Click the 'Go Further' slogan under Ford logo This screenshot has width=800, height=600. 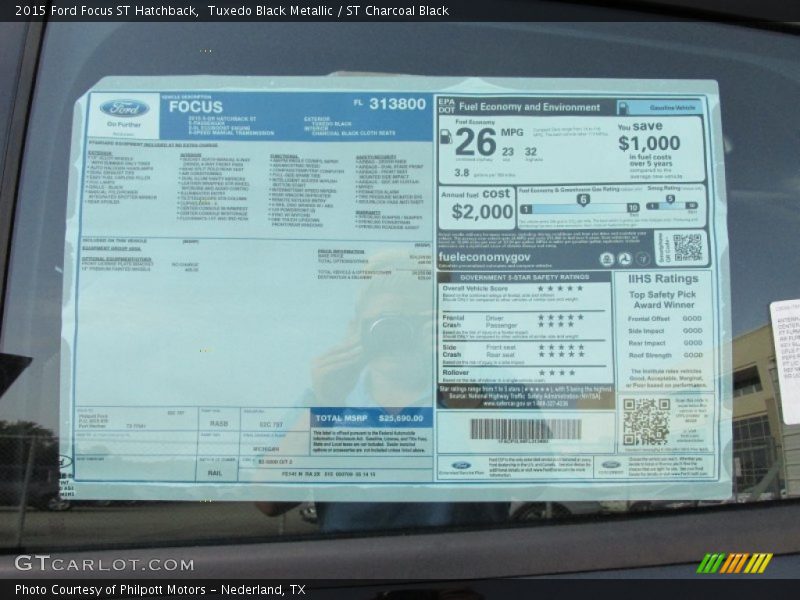coord(124,124)
